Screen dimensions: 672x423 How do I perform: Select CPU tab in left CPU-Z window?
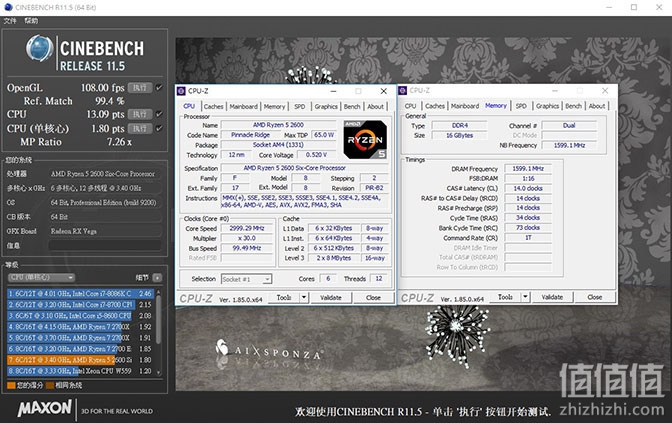(189, 106)
